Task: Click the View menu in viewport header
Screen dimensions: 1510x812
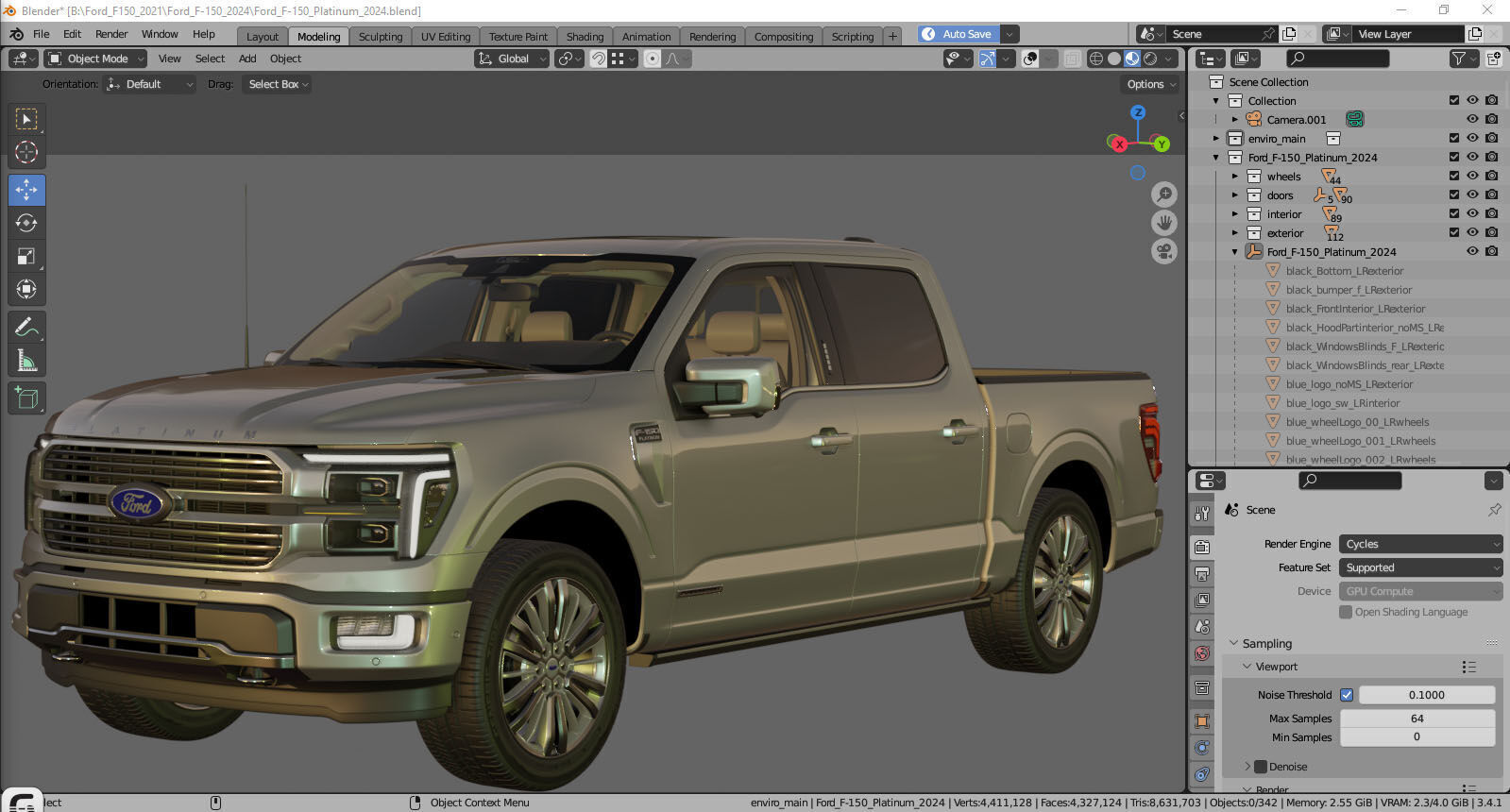Action: [x=170, y=59]
